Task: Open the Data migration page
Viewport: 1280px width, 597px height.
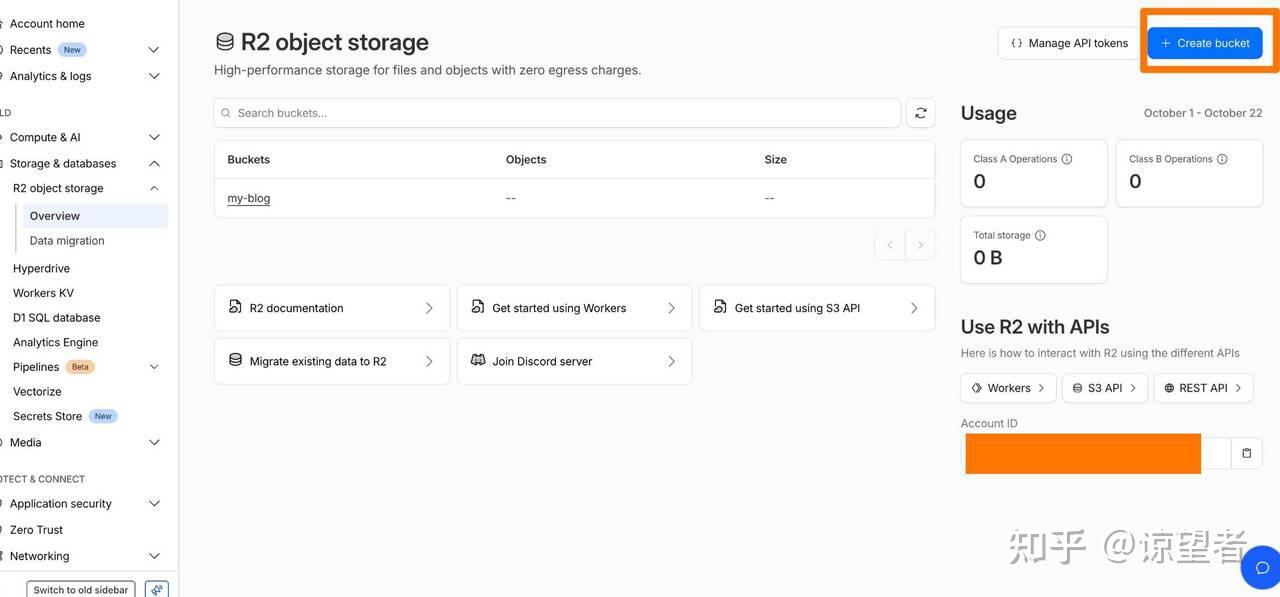Action: click(x=67, y=239)
